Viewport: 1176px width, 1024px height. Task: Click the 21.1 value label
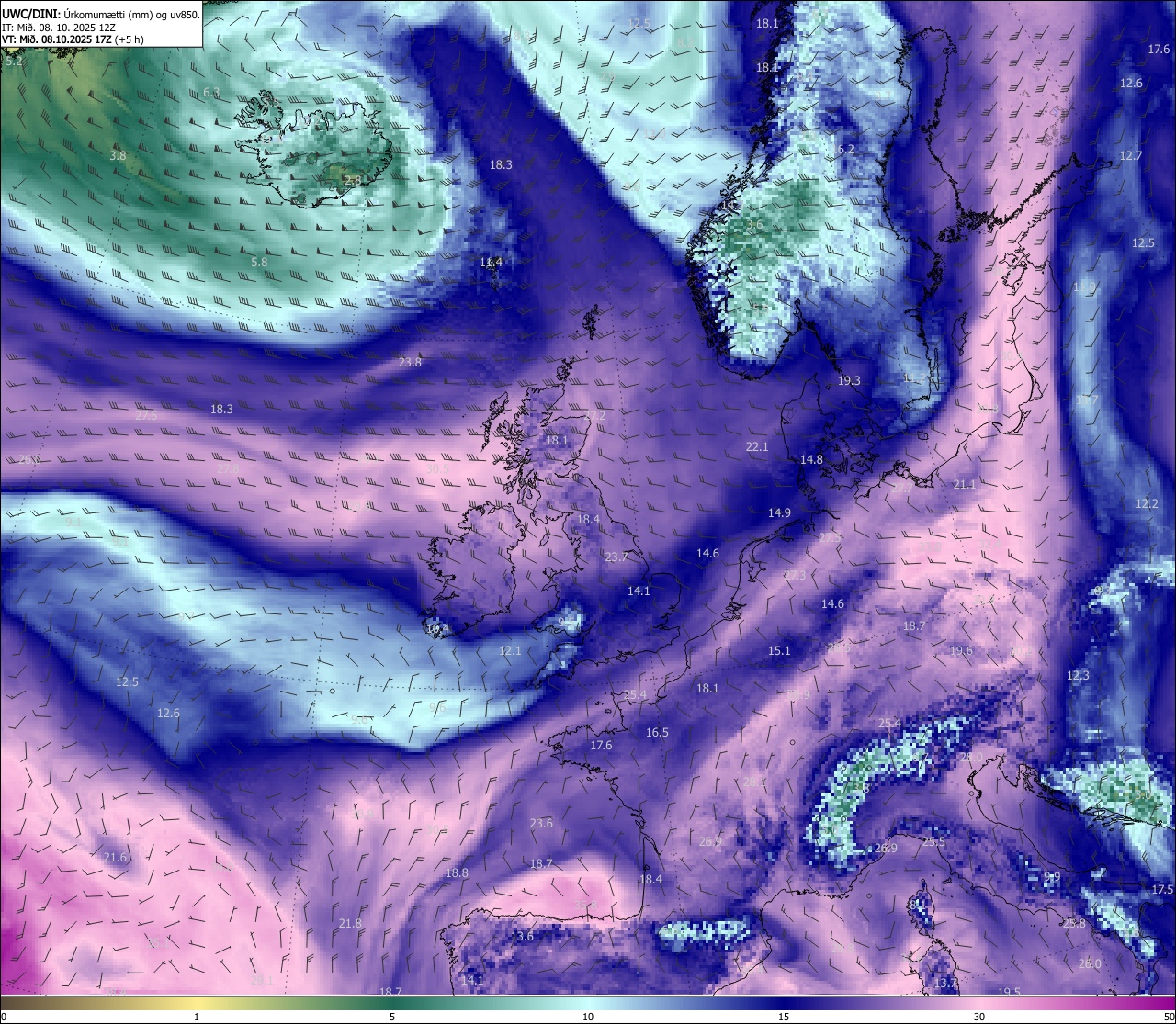965,484
